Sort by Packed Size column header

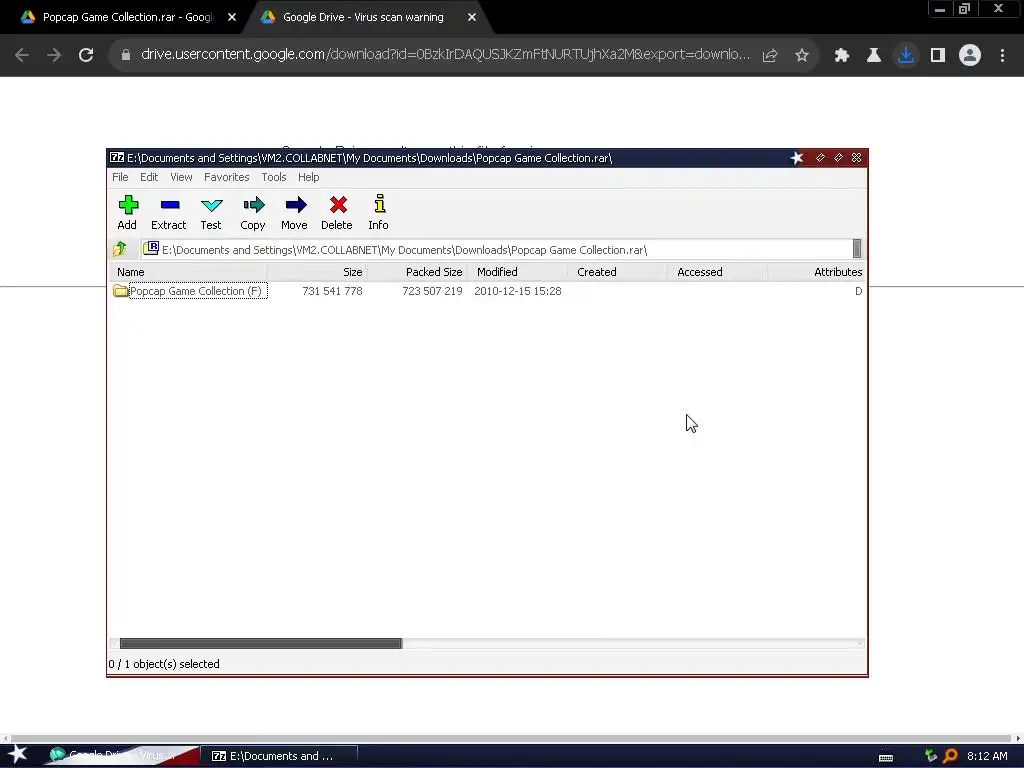[417, 272]
